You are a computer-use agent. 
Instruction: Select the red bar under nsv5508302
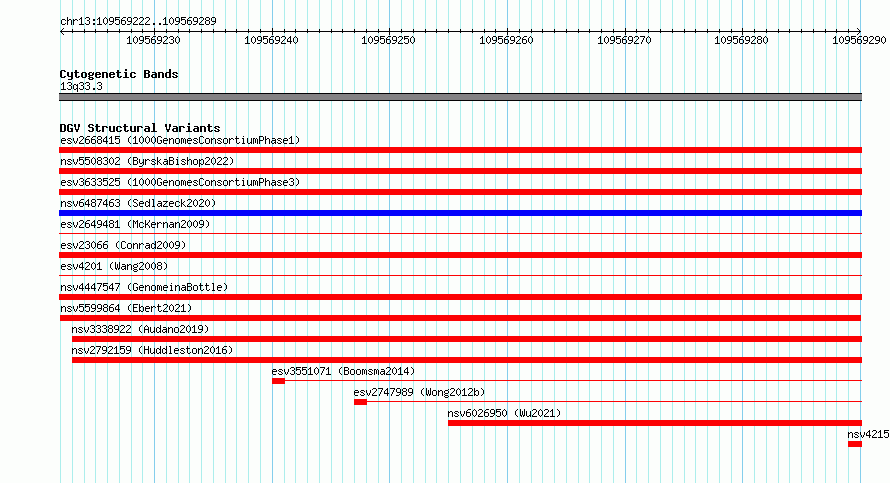pos(460,171)
